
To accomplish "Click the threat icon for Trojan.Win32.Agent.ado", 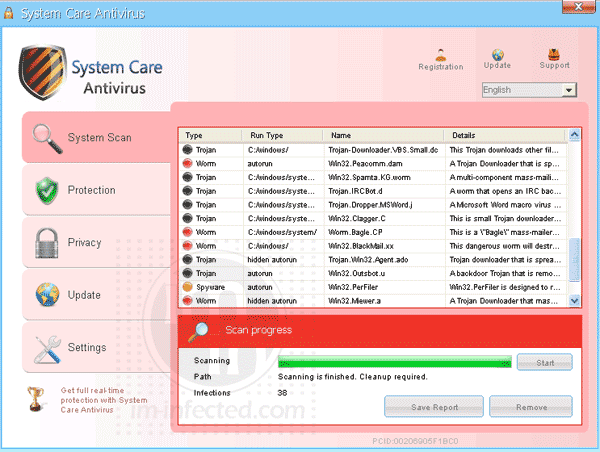I will click(x=188, y=259).
